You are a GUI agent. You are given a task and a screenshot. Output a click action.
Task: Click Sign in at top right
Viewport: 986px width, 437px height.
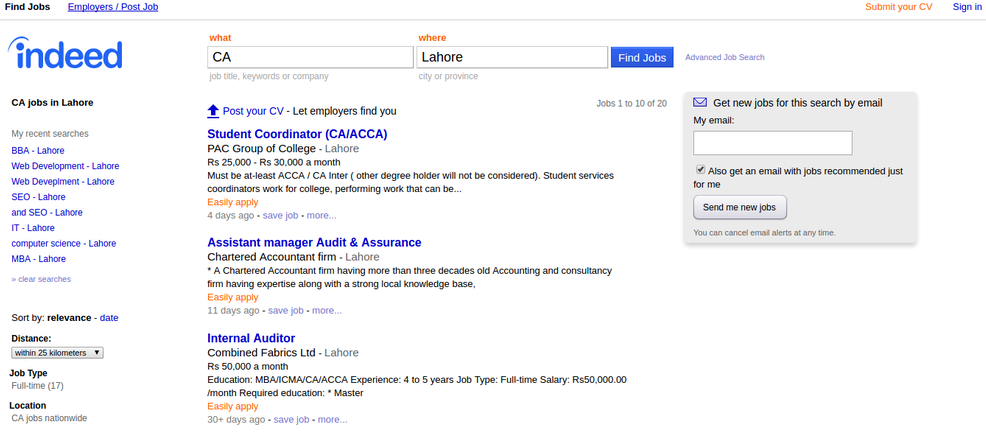coord(967,7)
